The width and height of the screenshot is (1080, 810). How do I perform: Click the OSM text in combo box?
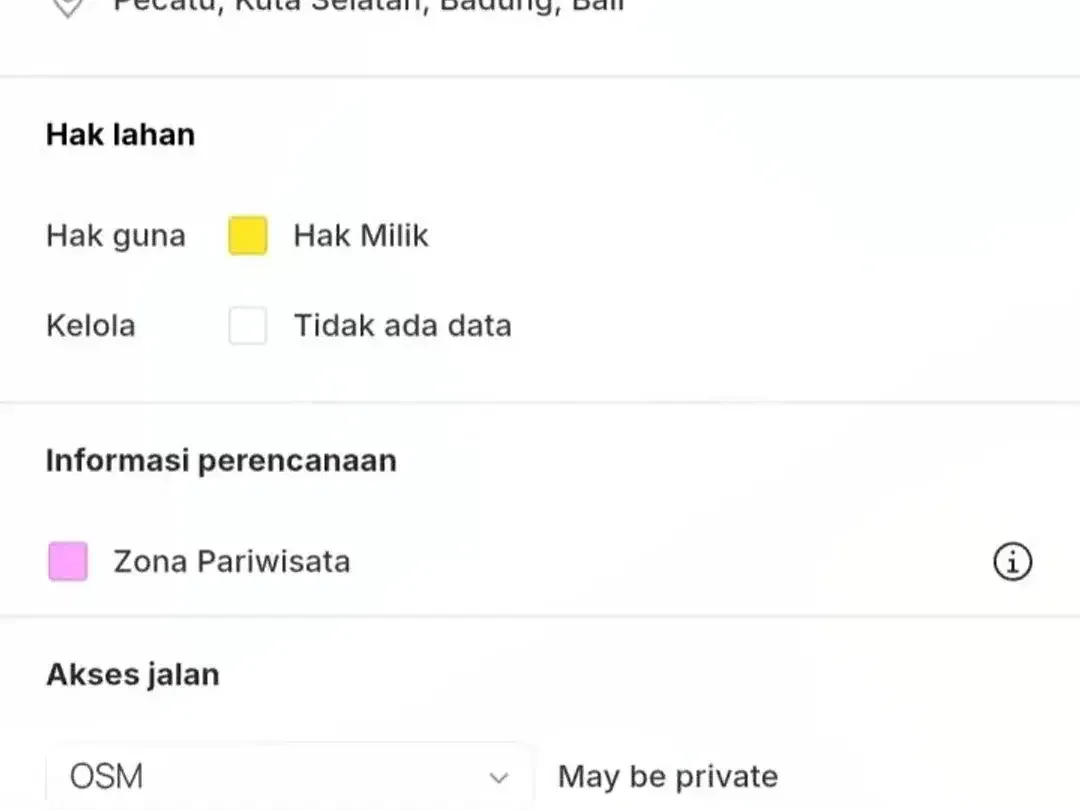click(x=106, y=777)
